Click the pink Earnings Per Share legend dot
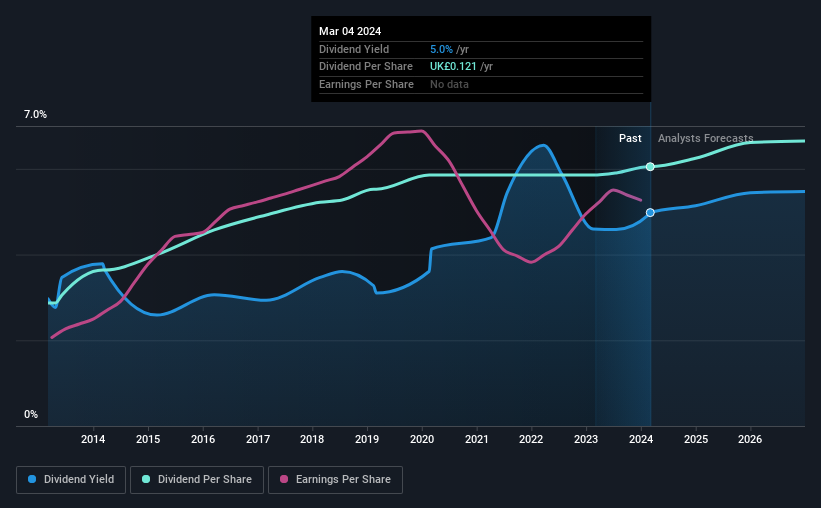Screen dimensions: 821x508 coord(284,479)
